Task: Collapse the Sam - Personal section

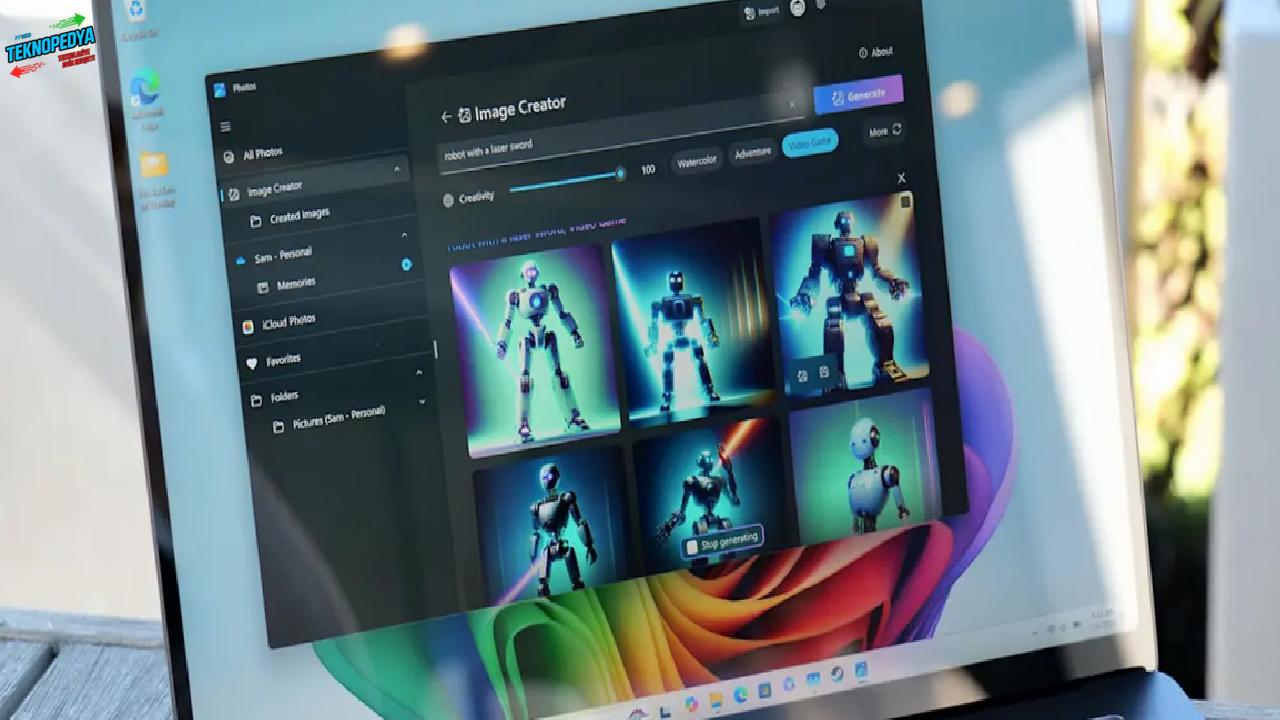Action: coord(404,236)
